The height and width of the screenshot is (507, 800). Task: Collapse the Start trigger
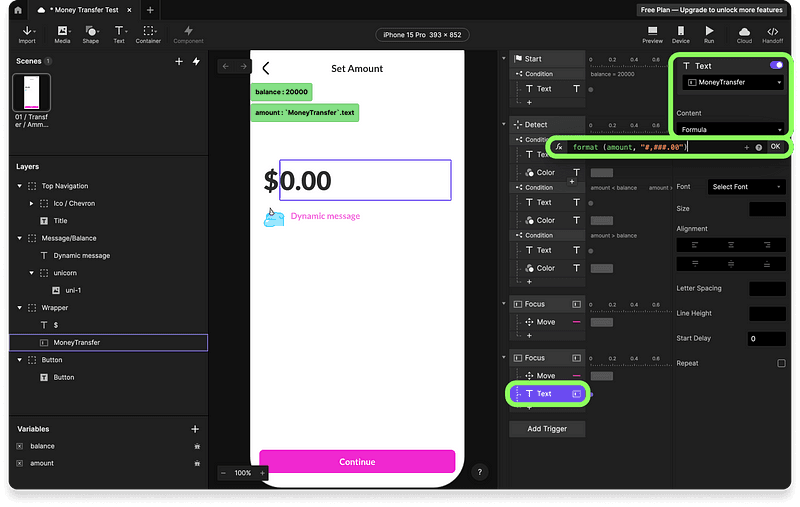504,58
